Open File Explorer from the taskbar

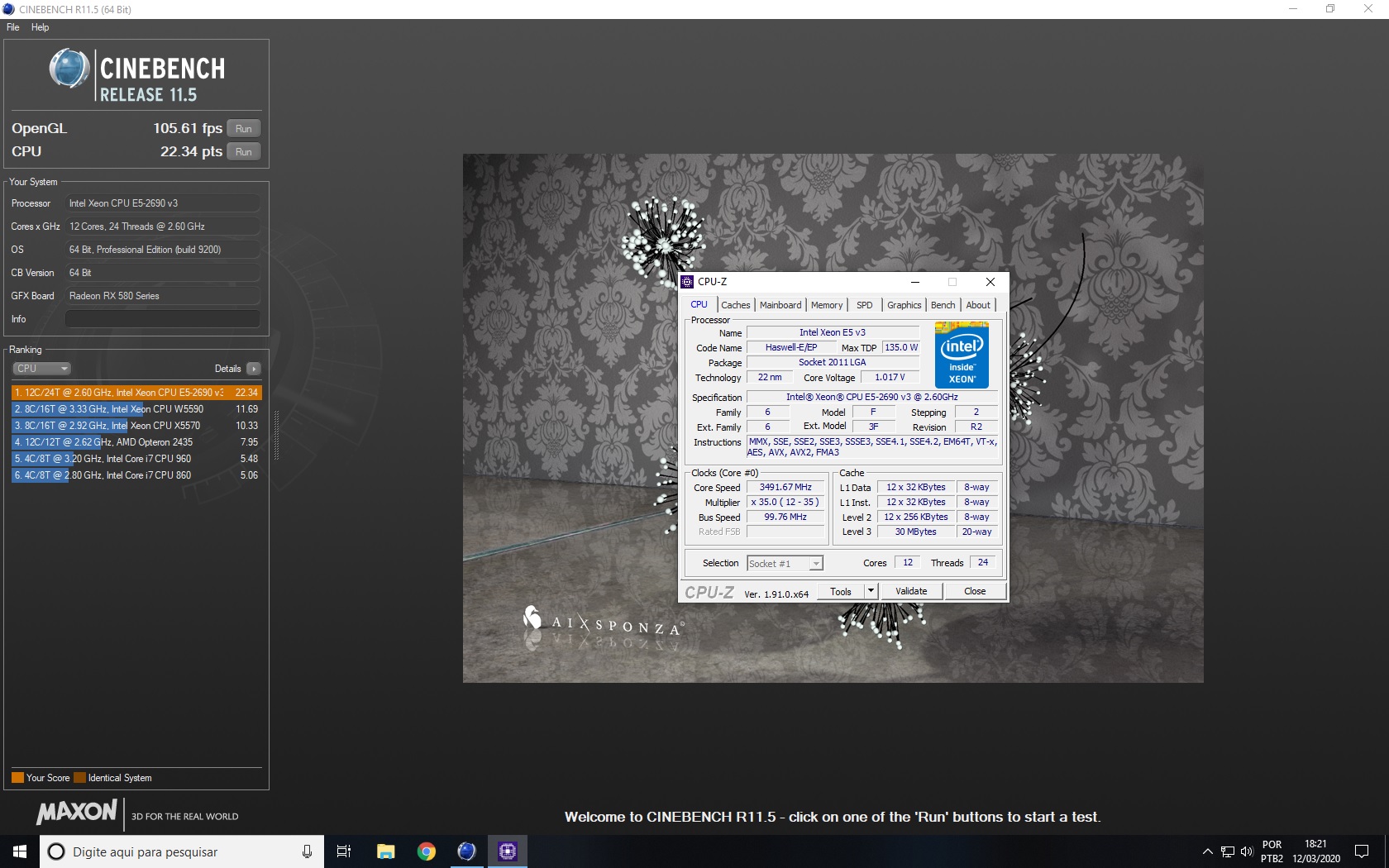click(x=385, y=851)
